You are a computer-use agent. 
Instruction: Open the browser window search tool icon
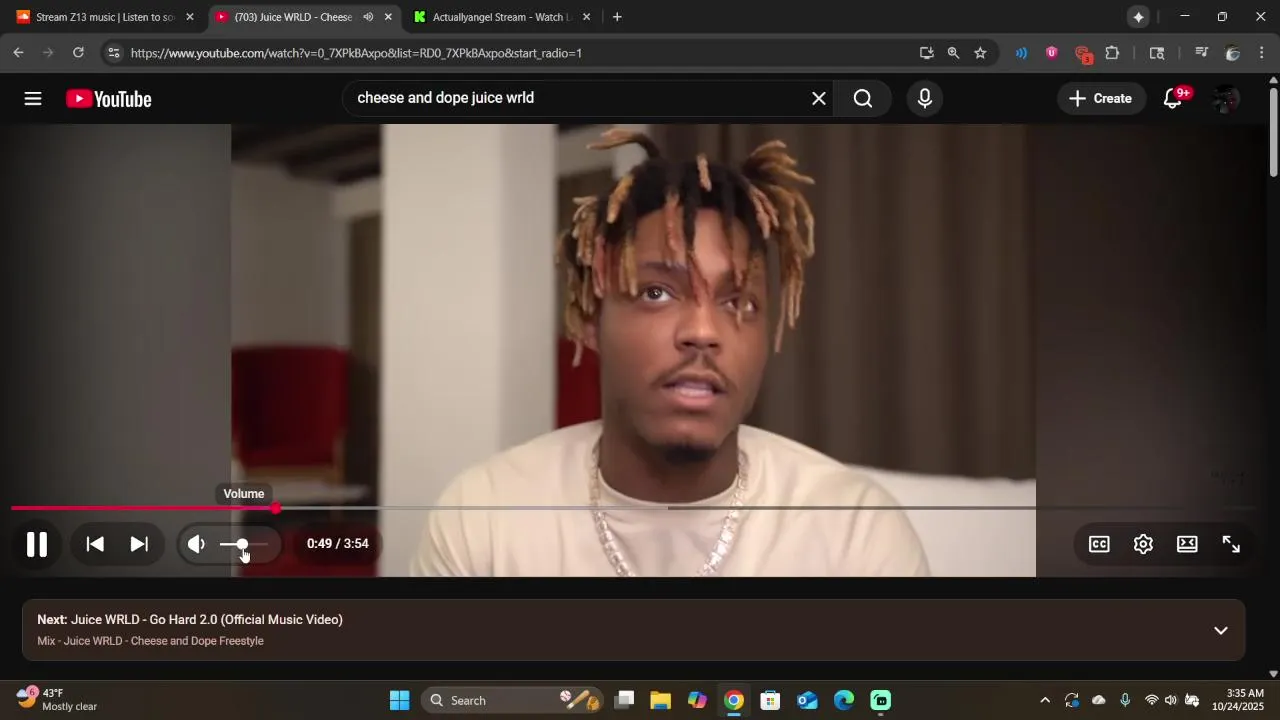tap(1157, 53)
